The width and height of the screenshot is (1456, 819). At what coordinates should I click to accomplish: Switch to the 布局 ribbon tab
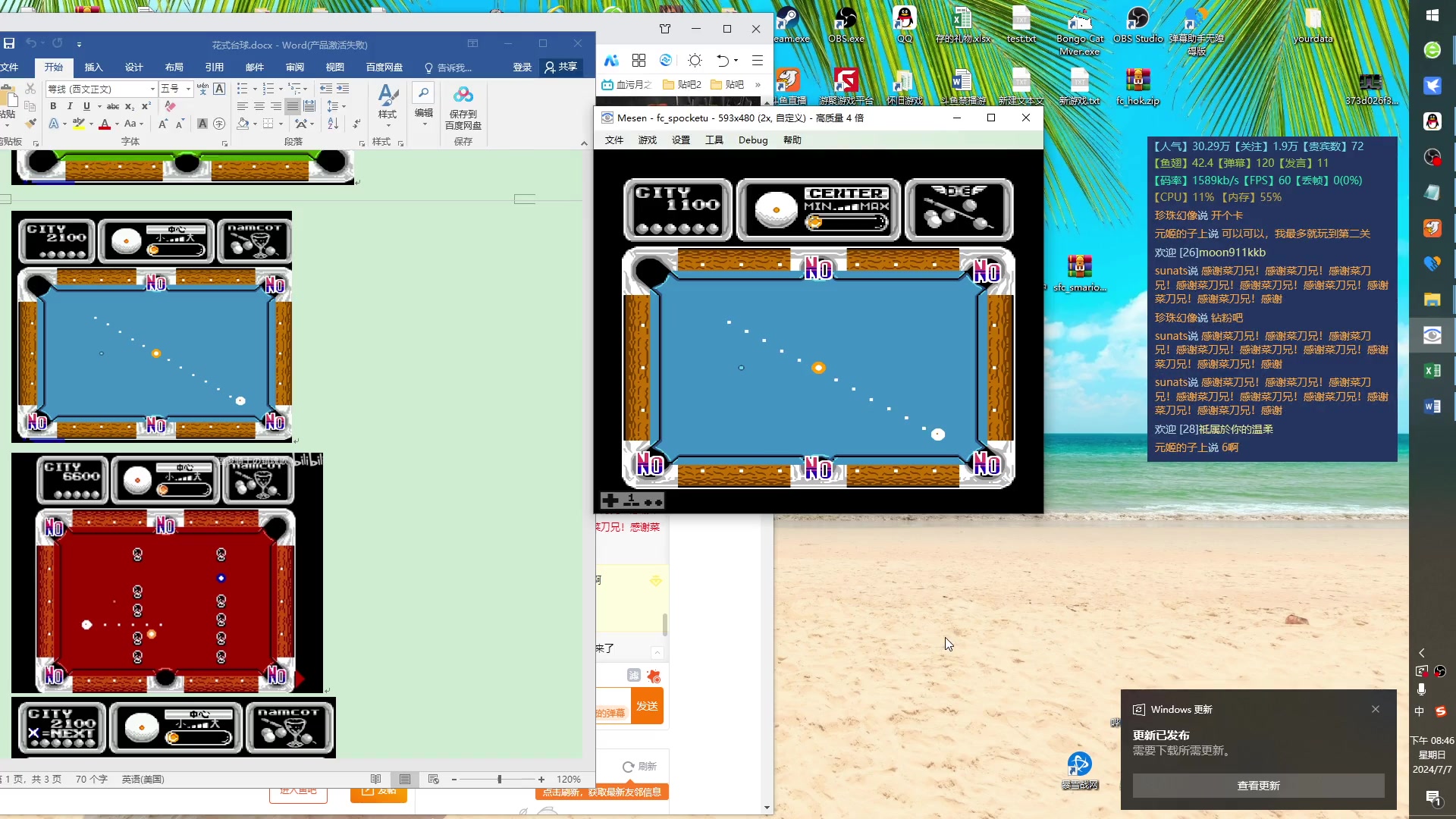pyautogui.click(x=174, y=67)
